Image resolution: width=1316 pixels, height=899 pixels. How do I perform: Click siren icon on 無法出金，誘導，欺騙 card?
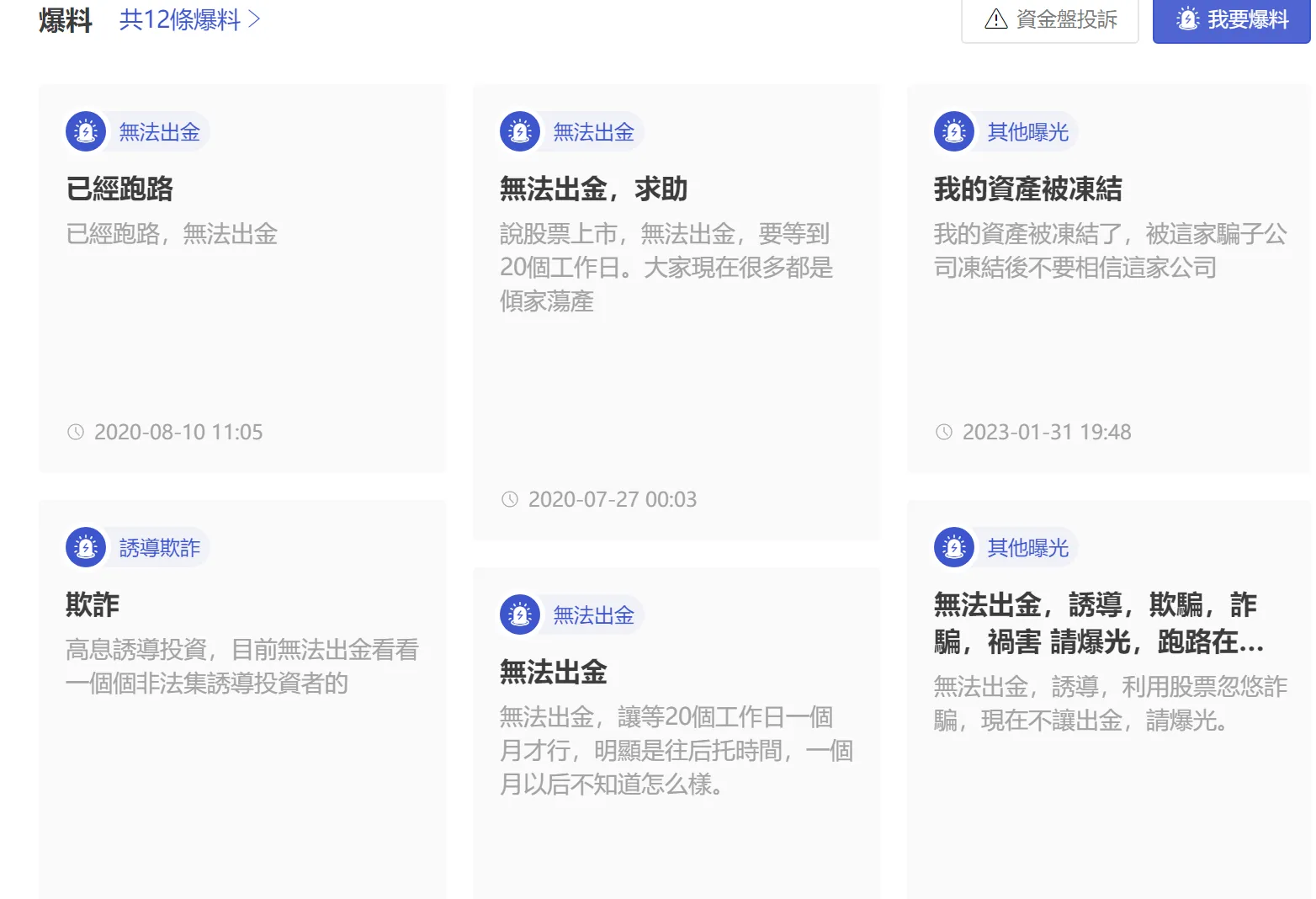pyautogui.click(x=954, y=548)
